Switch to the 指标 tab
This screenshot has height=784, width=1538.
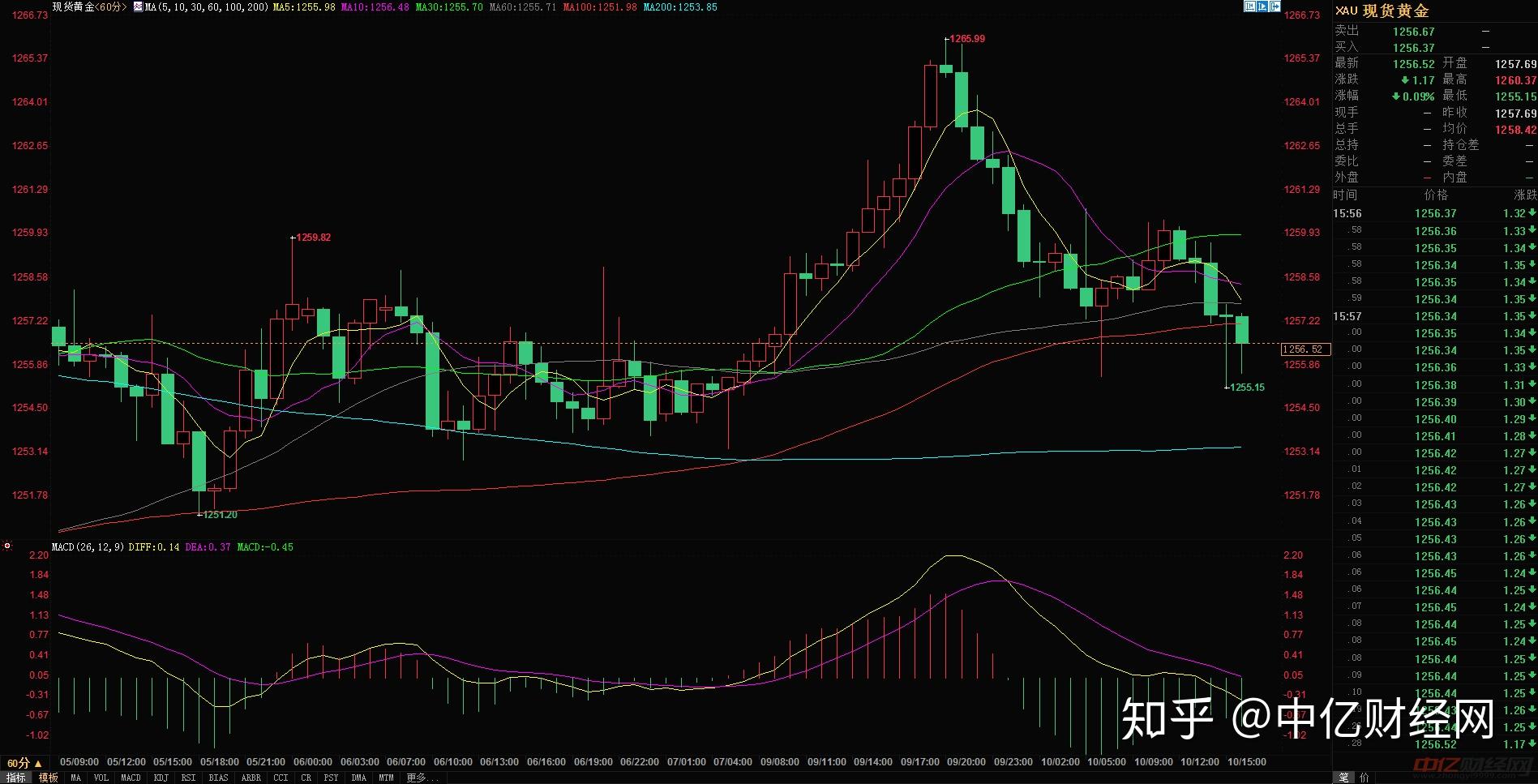coord(16,778)
